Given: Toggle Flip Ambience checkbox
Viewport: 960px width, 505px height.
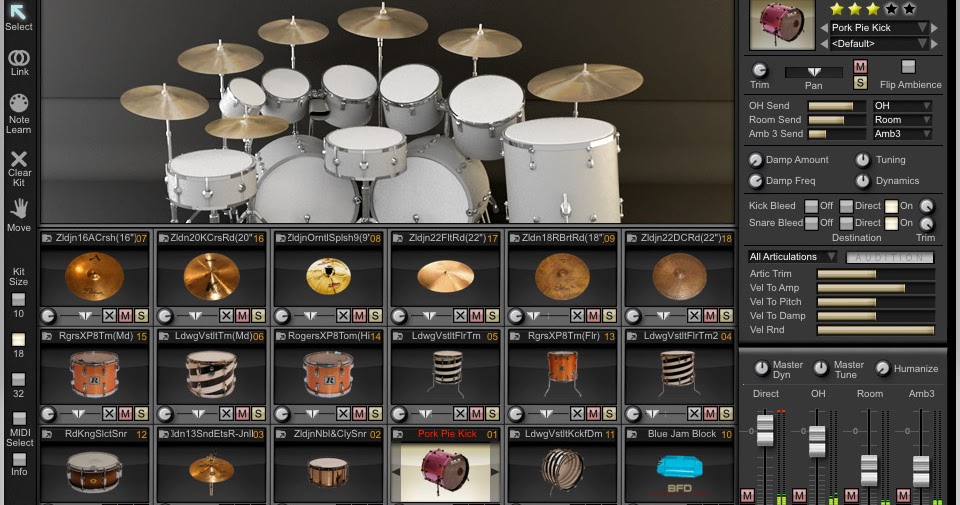Looking at the screenshot, I should point(909,67).
